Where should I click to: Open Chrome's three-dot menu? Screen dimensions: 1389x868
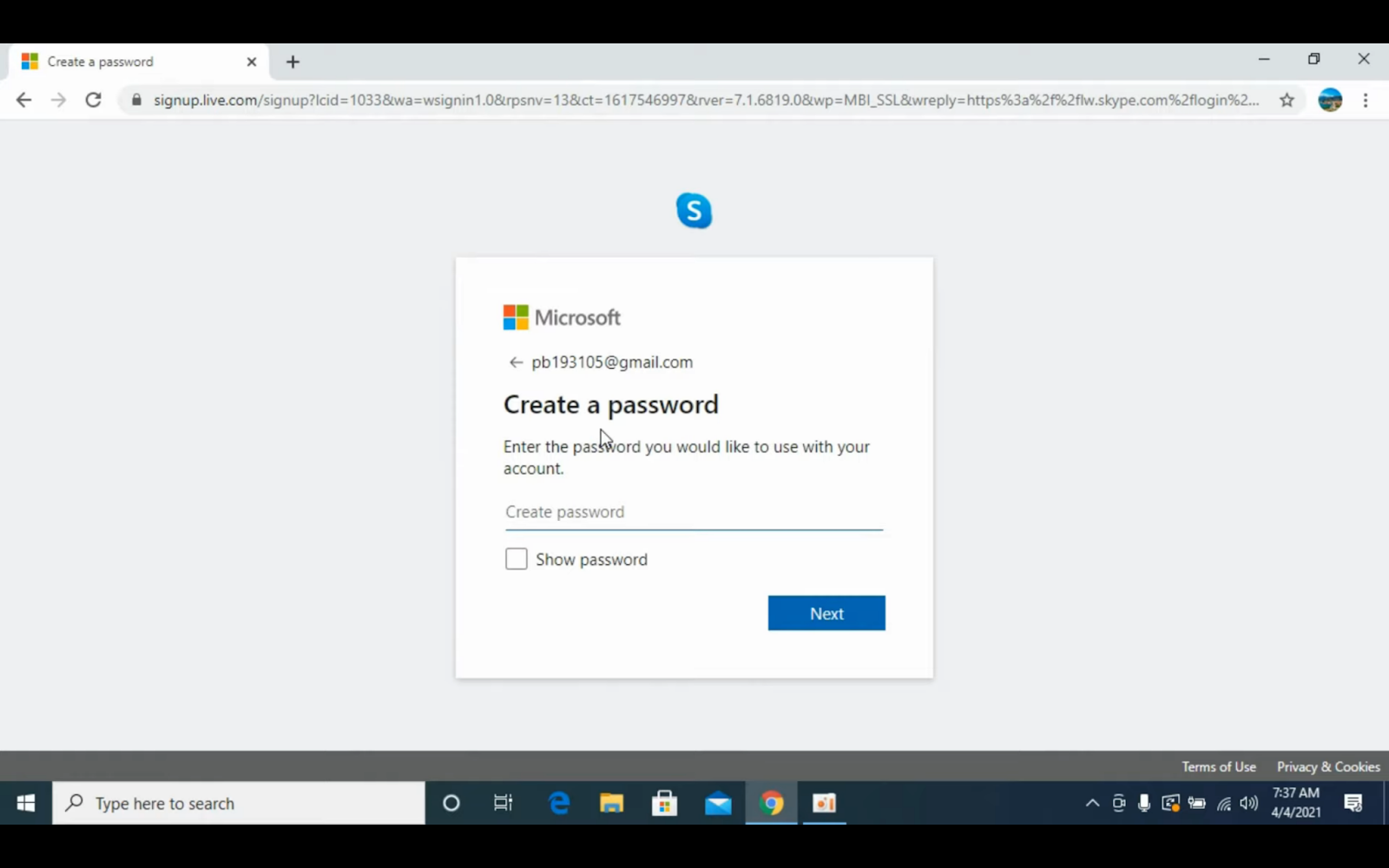pos(1366,100)
